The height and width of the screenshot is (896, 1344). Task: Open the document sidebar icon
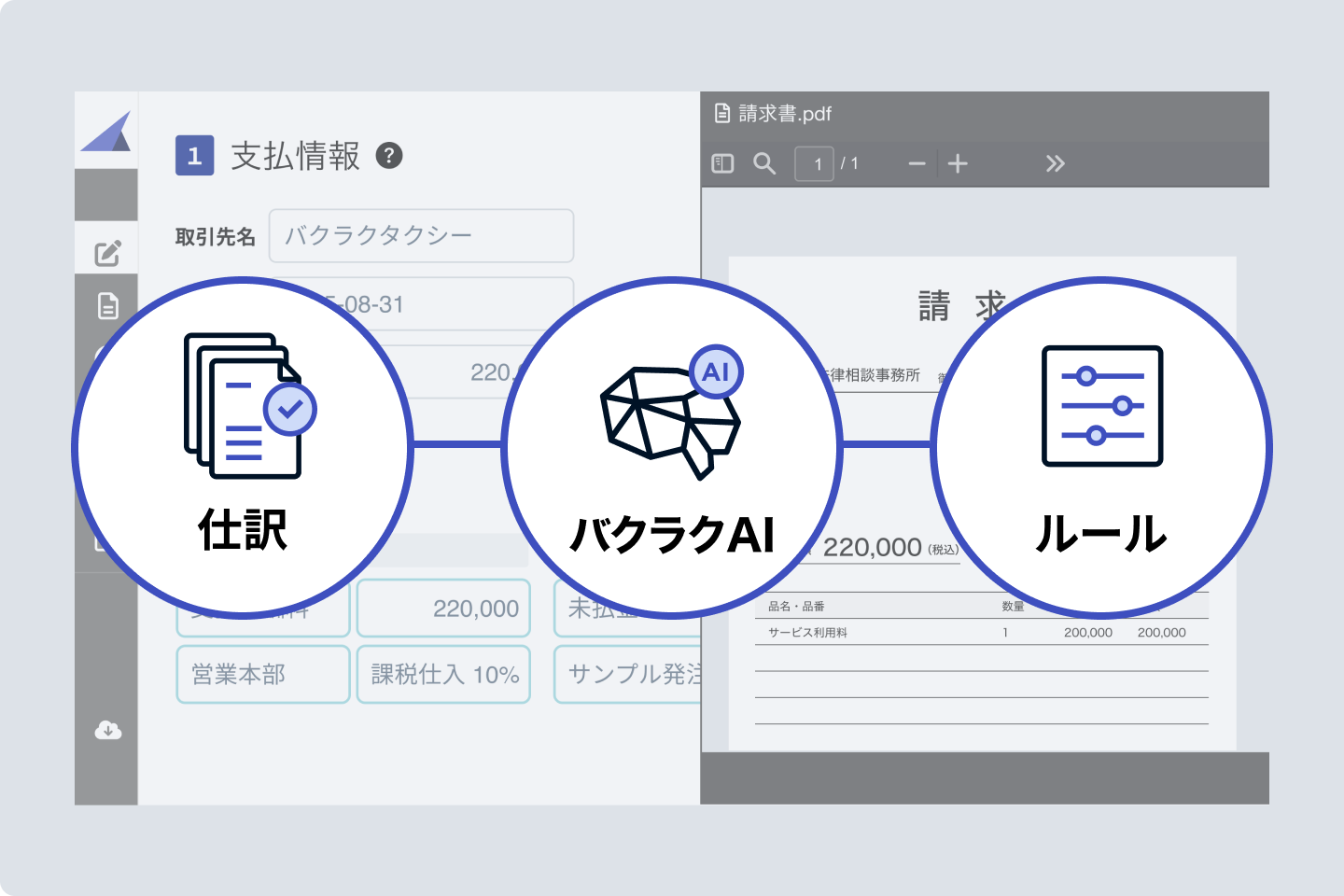(108, 305)
